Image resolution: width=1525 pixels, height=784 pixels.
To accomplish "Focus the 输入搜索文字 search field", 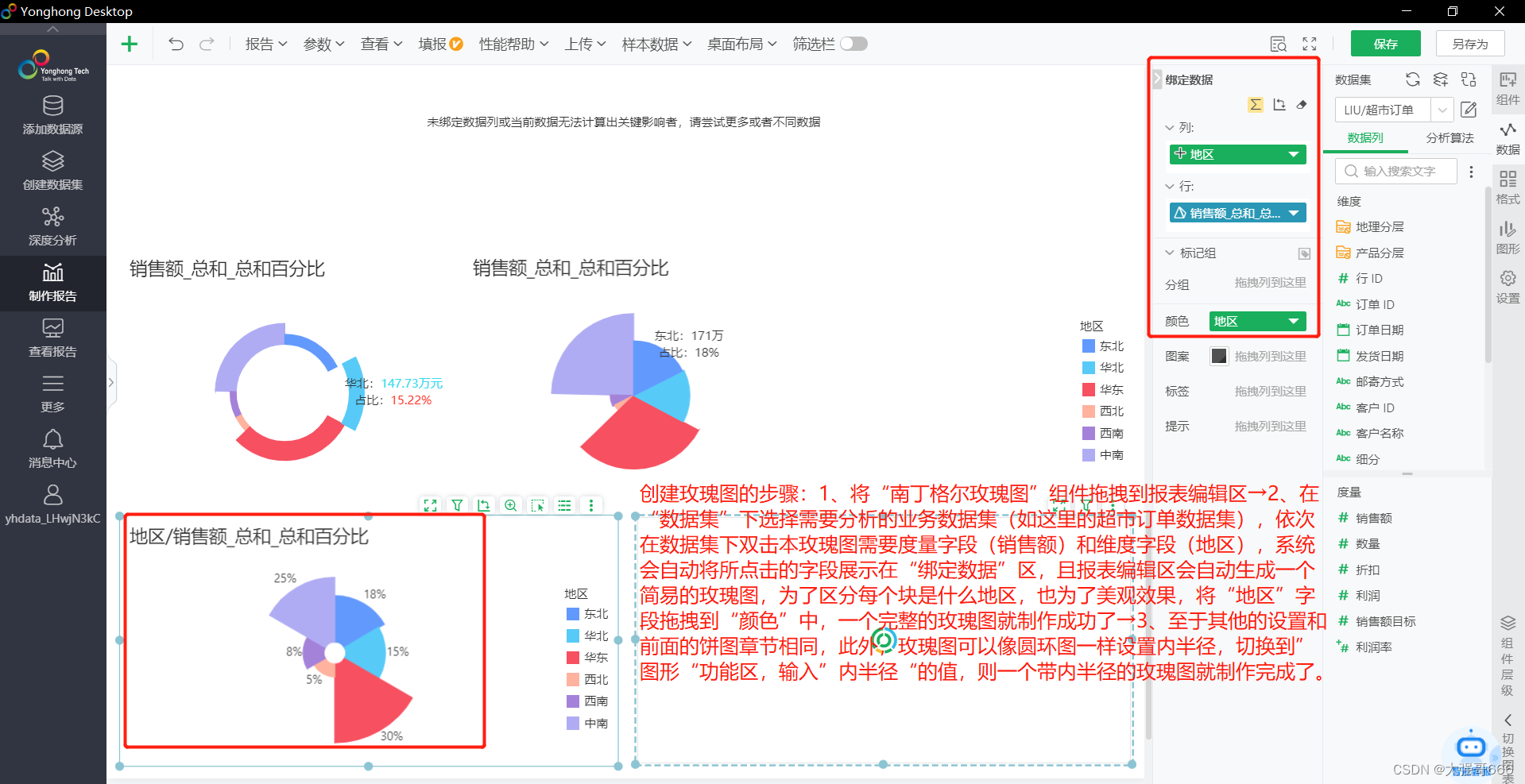I will (1396, 172).
